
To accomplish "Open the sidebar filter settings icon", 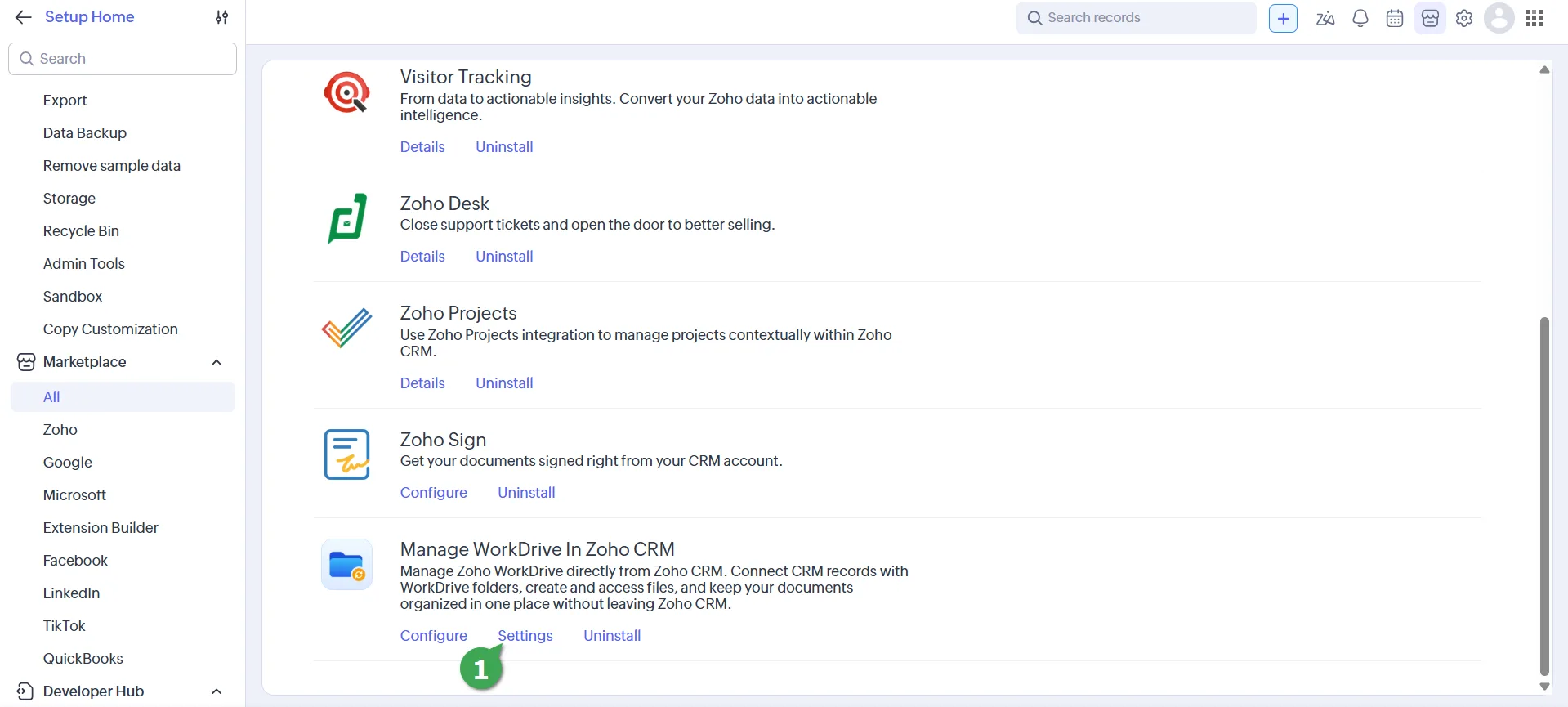I will (x=221, y=17).
